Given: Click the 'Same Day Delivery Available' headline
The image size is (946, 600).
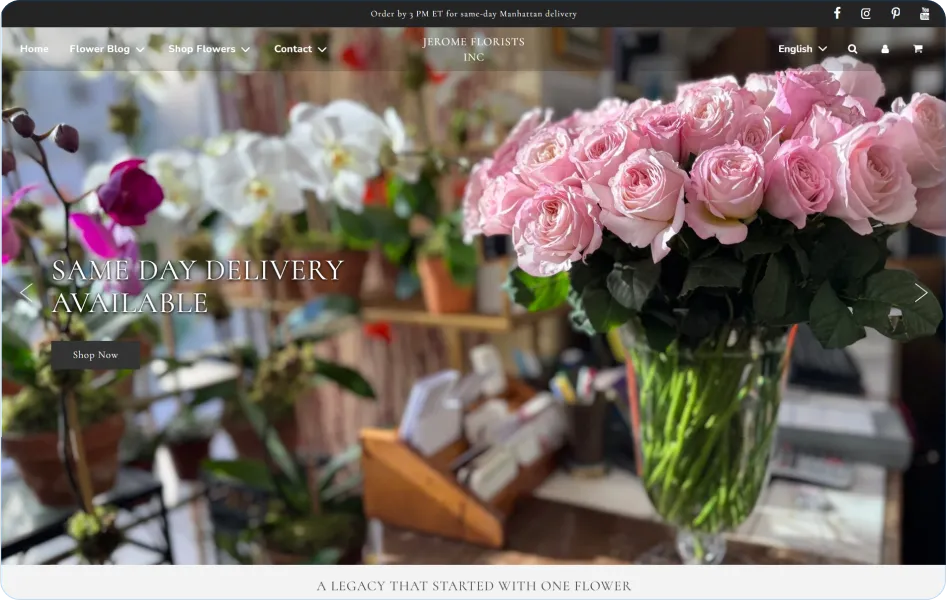Looking at the screenshot, I should (198, 286).
